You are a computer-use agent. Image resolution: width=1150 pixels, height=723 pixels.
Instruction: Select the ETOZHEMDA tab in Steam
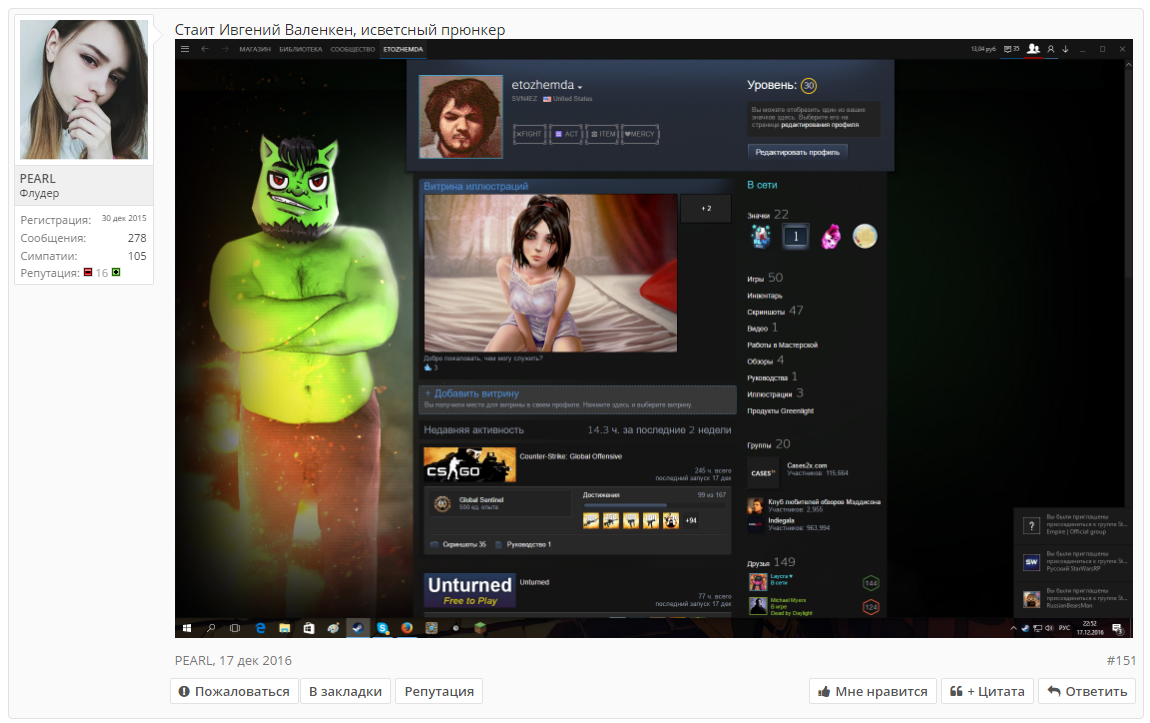403,49
